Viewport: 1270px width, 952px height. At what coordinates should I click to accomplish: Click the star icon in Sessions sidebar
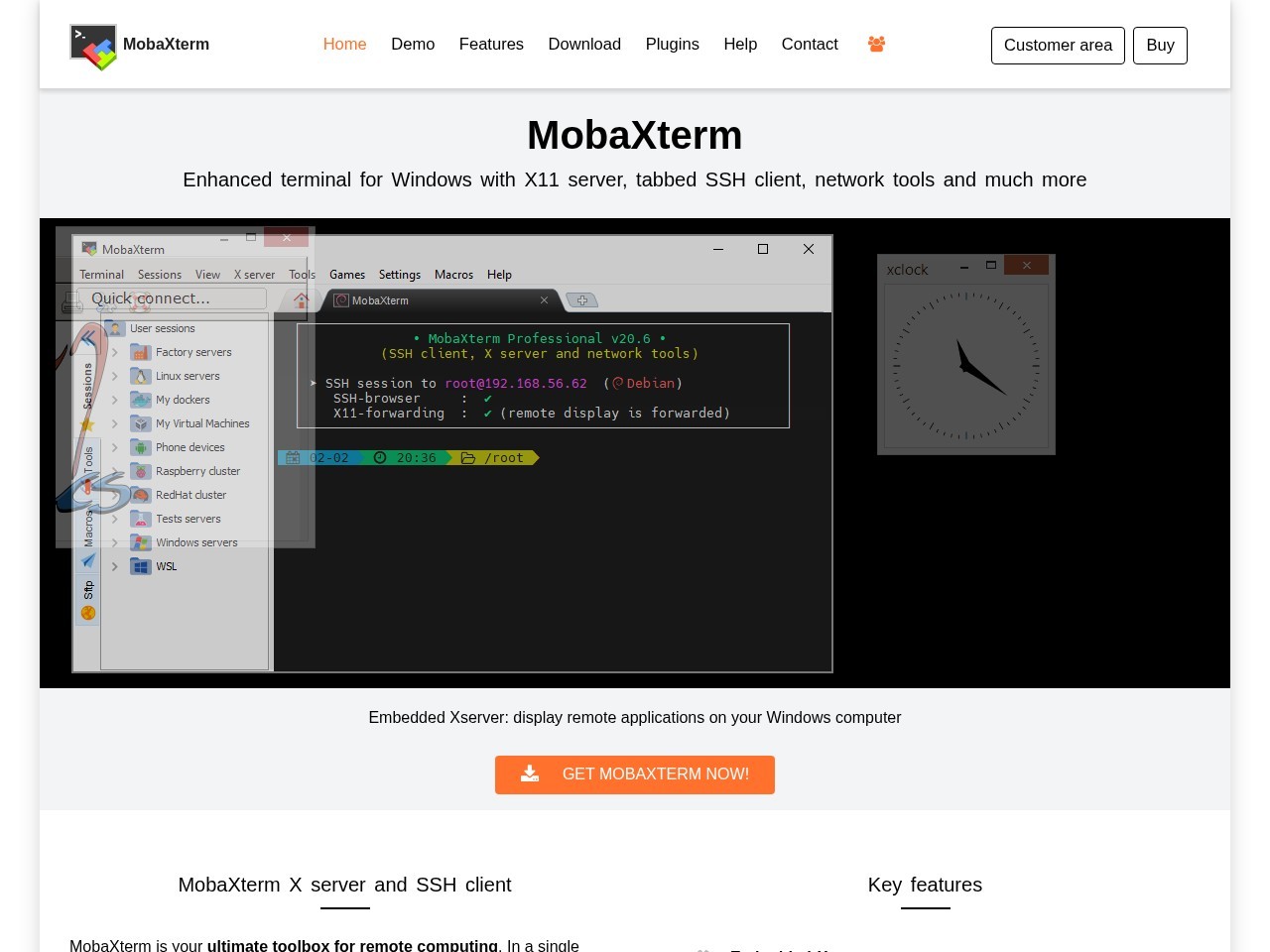pos(87,423)
